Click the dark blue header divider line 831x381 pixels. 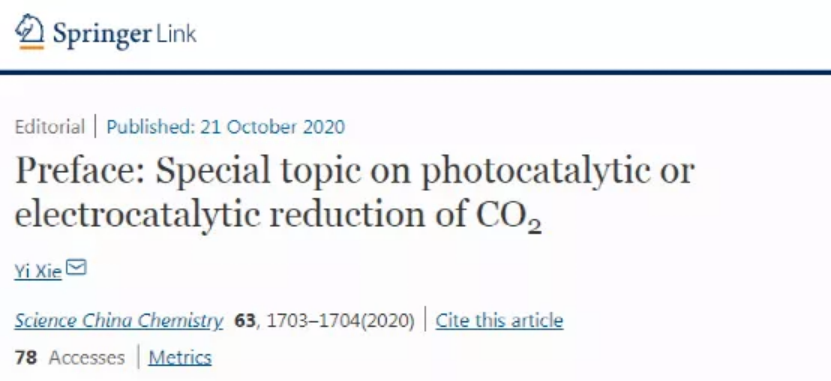416,72
